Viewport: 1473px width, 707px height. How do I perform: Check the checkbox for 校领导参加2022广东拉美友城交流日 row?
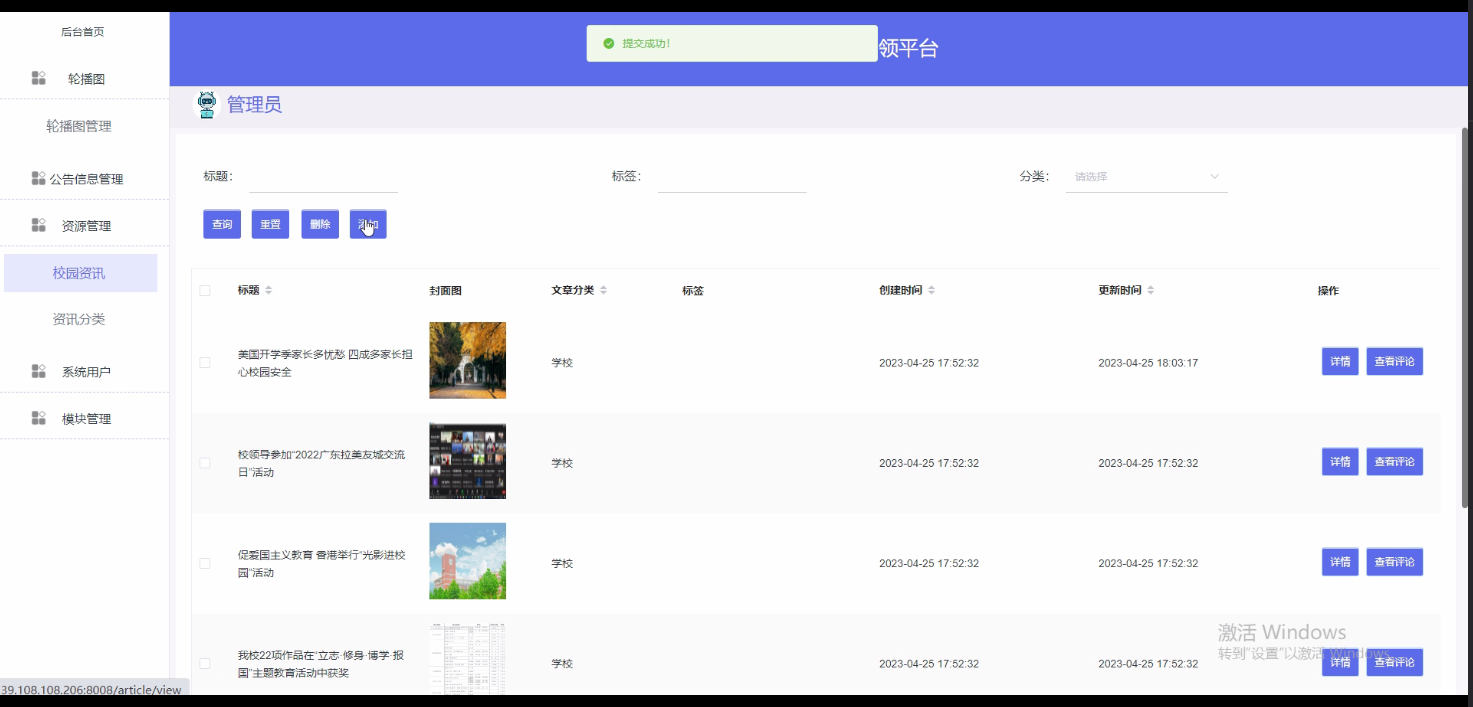[204, 462]
